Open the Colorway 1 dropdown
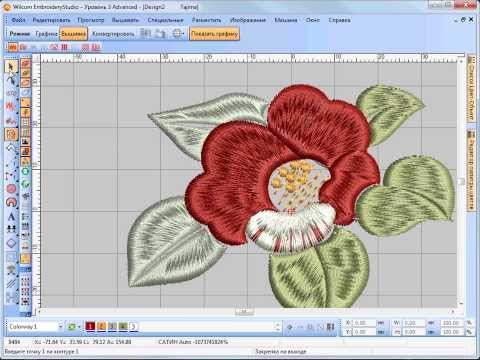Screen dimensions: 480x360 pyautogui.click(x=35, y=326)
